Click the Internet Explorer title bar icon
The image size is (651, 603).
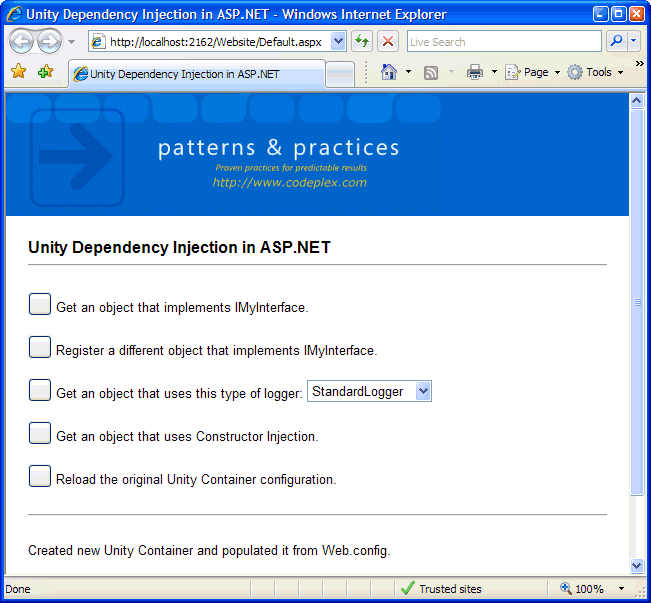tap(15, 14)
